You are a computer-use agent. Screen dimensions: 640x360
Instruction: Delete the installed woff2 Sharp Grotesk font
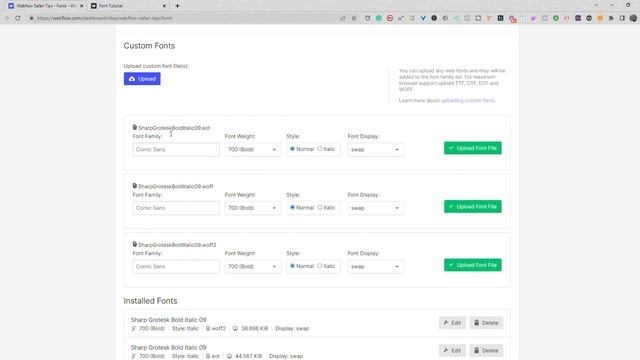point(486,323)
